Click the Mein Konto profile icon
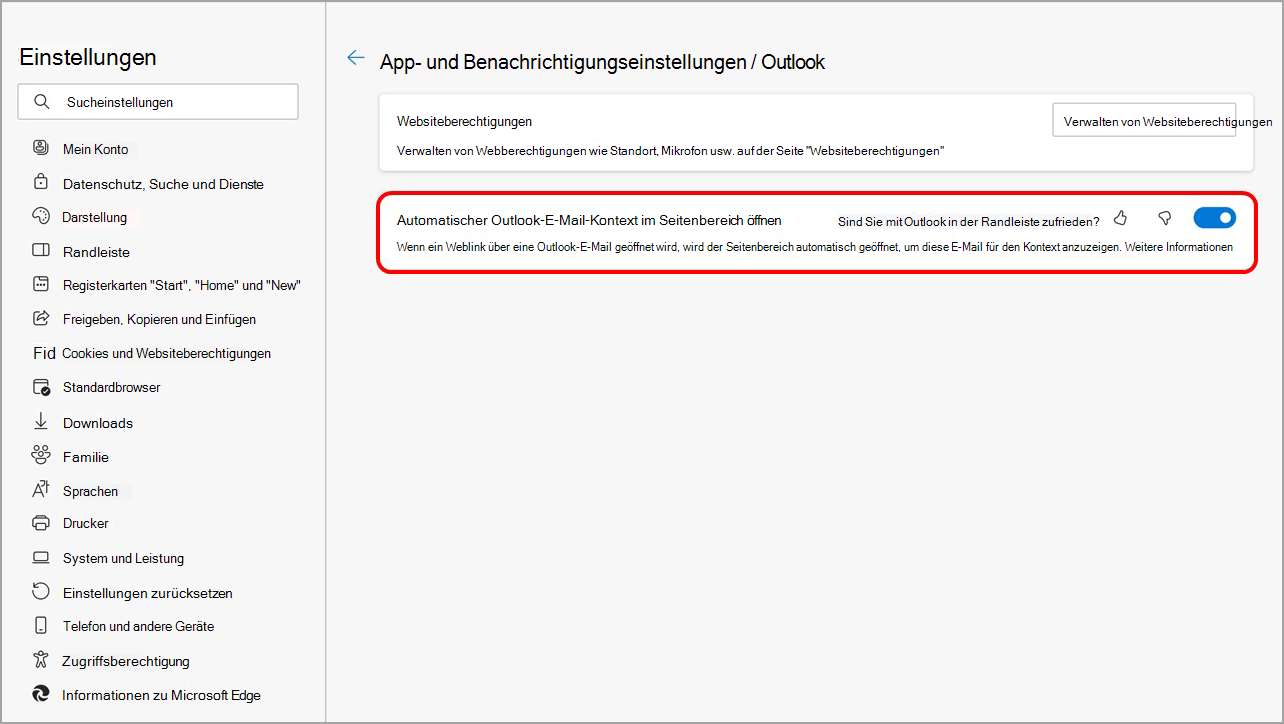The image size is (1284, 724). (41, 148)
